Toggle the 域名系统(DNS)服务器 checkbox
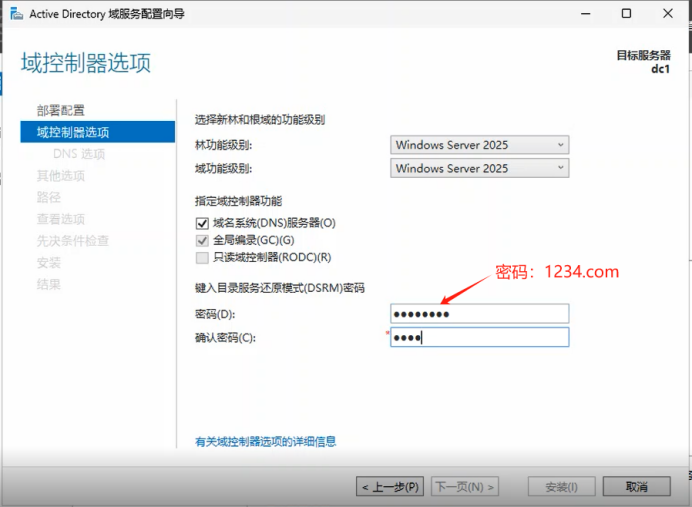 (202, 223)
